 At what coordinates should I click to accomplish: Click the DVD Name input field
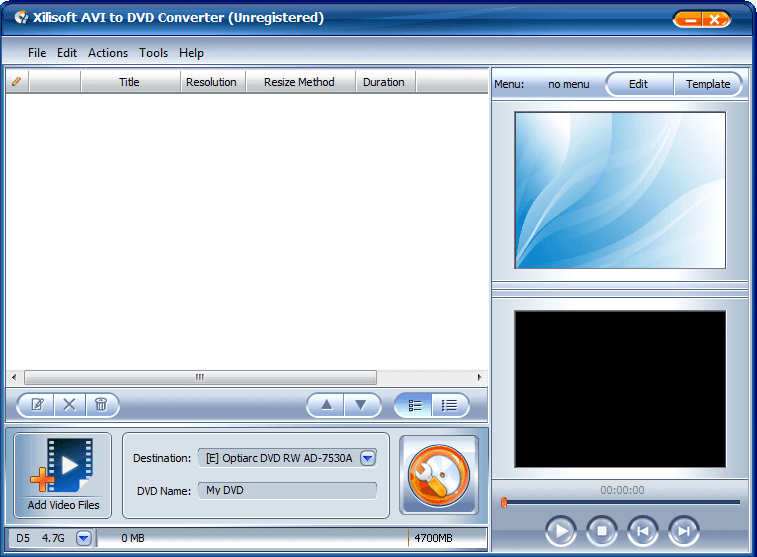(x=287, y=490)
